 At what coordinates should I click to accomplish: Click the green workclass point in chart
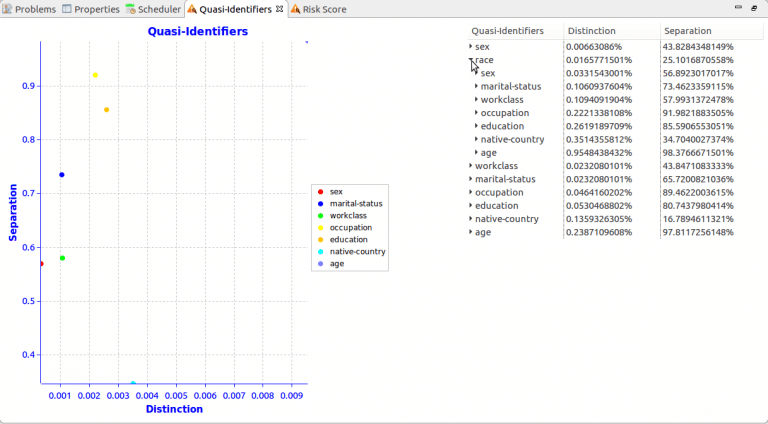click(62, 258)
